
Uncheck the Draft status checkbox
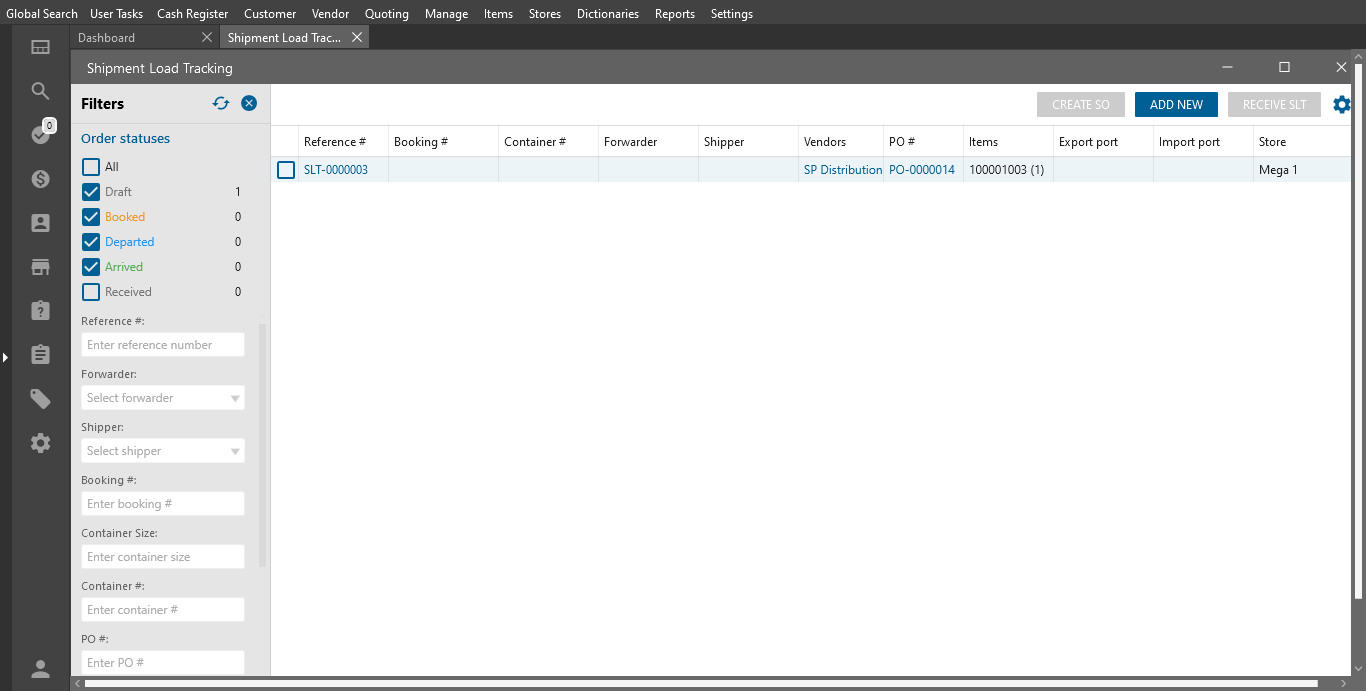91,192
